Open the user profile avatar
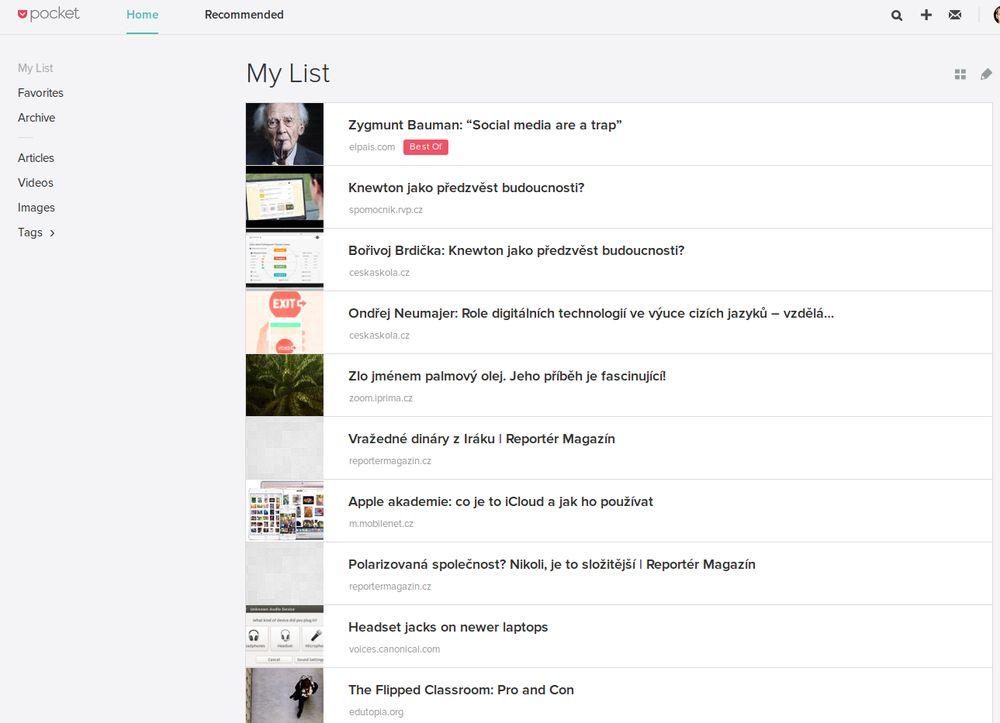The width and height of the screenshot is (1000, 723). point(996,15)
